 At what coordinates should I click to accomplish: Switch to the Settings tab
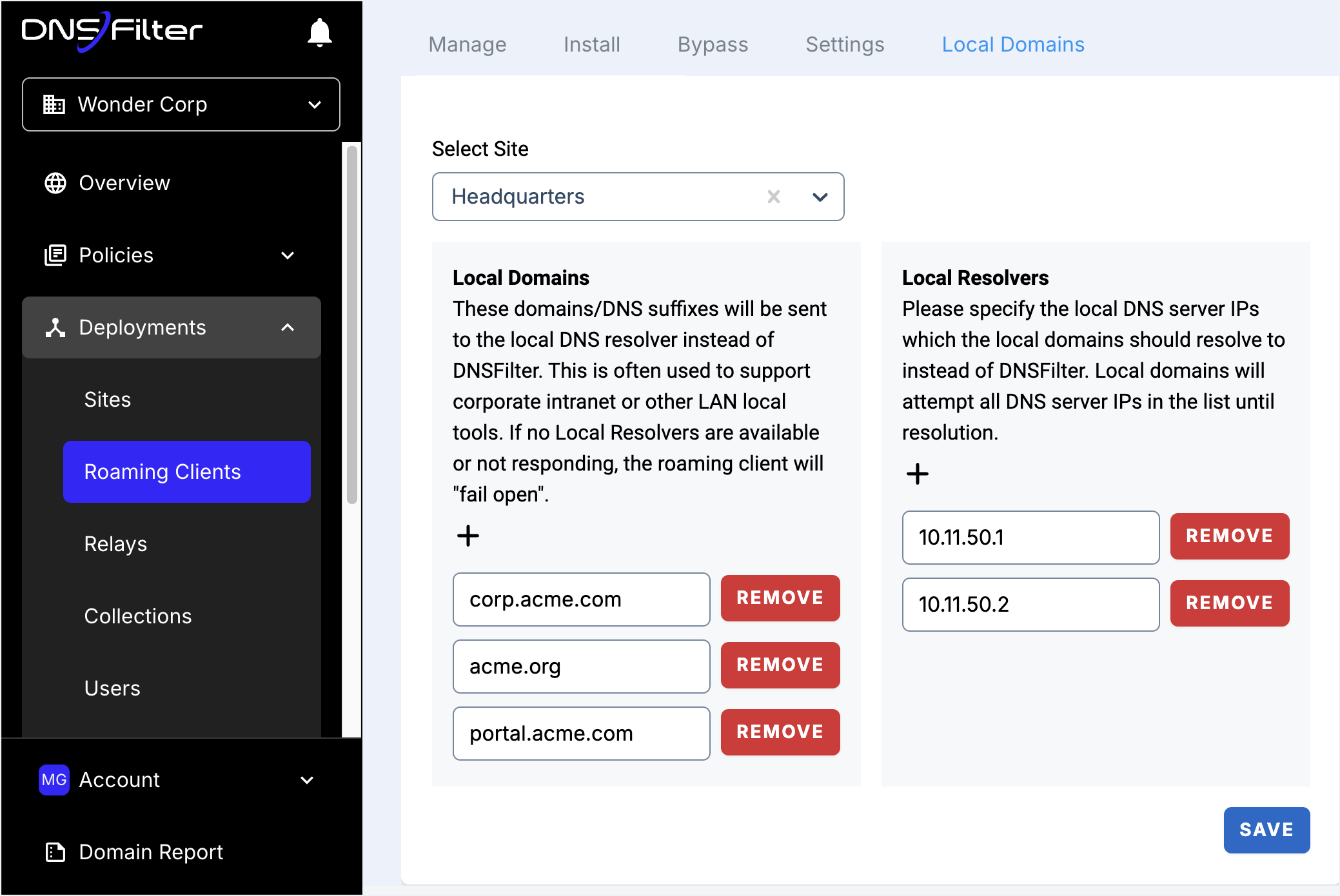[845, 44]
